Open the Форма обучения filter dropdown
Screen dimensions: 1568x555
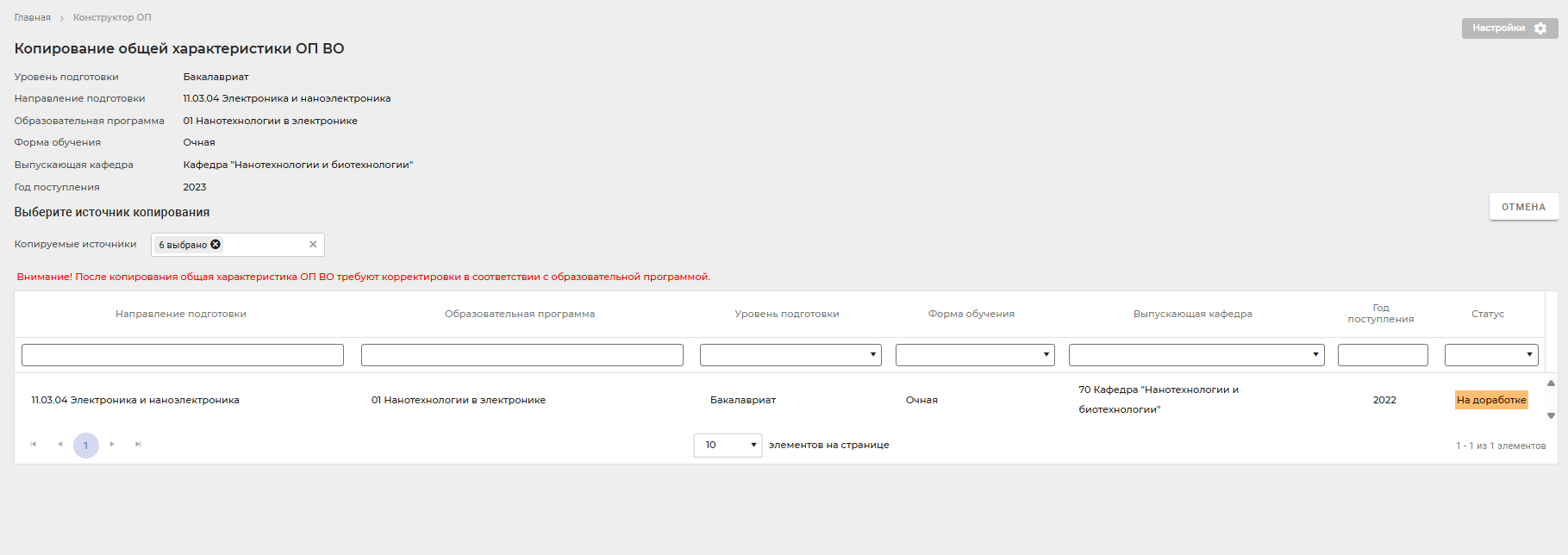975,355
